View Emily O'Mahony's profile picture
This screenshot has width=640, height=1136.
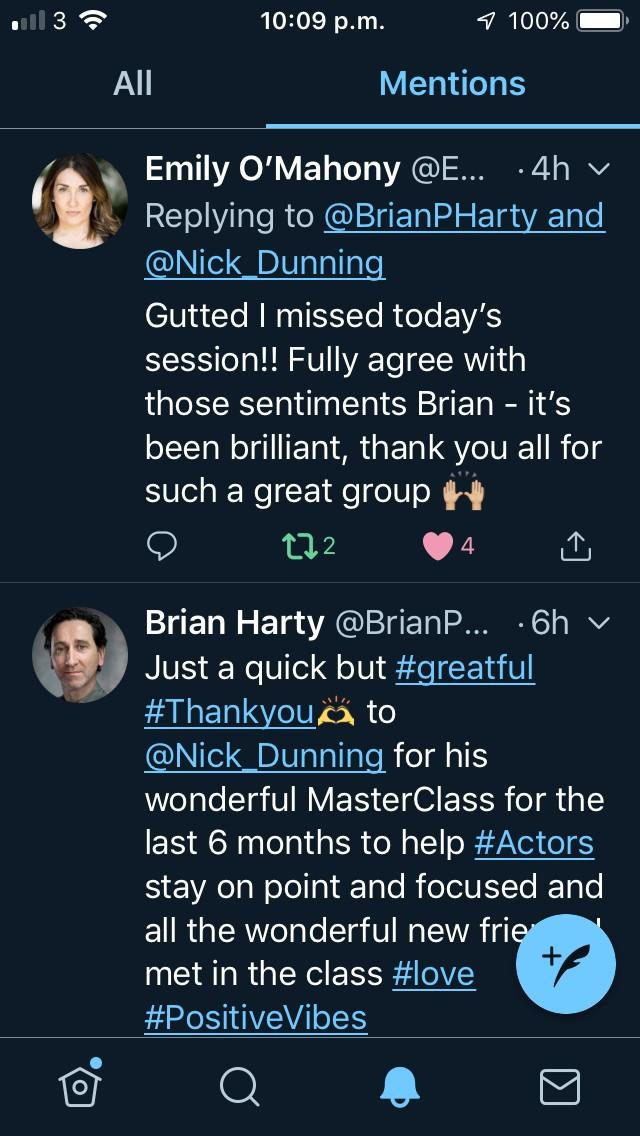tap(80, 201)
